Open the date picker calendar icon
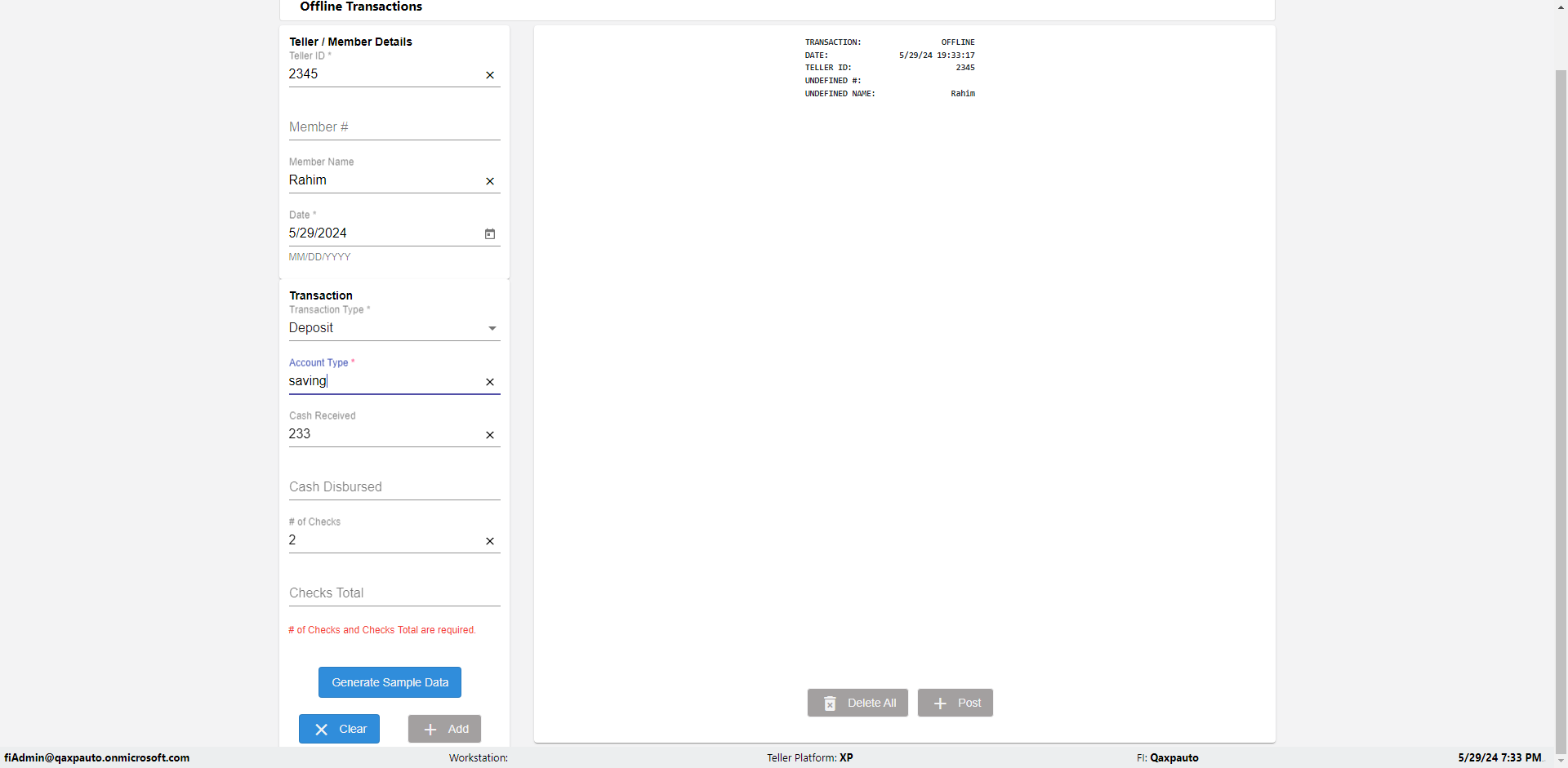This screenshot has width=1568, height=768. pyautogui.click(x=490, y=234)
